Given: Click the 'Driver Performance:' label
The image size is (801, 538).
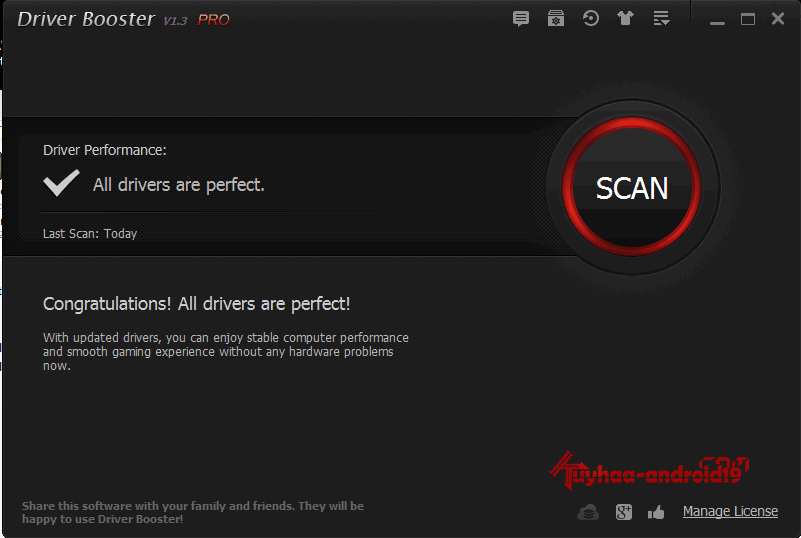Looking at the screenshot, I should click(x=105, y=150).
